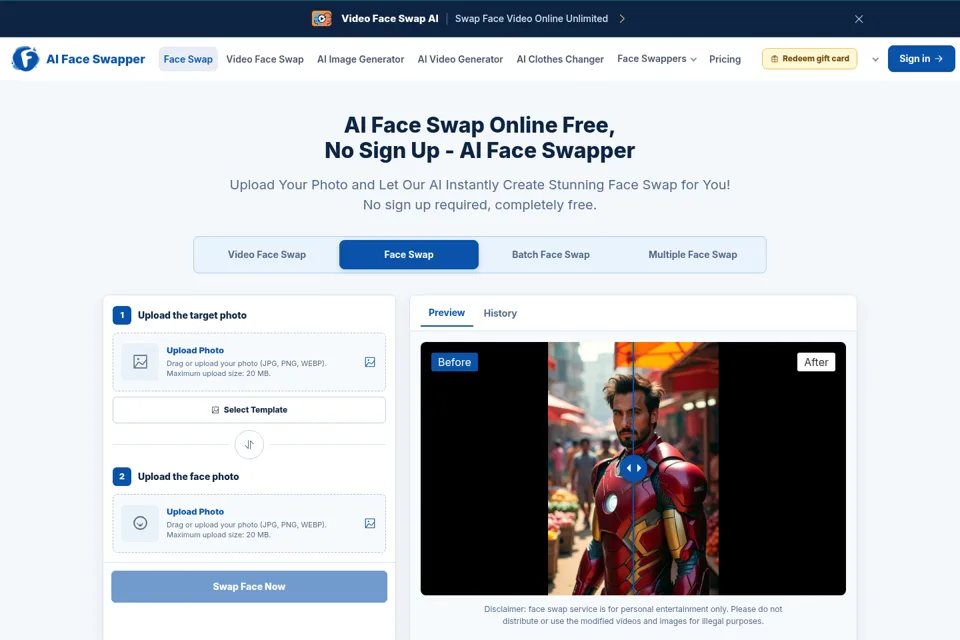Go to AI Video Generator page

[x=460, y=59]
